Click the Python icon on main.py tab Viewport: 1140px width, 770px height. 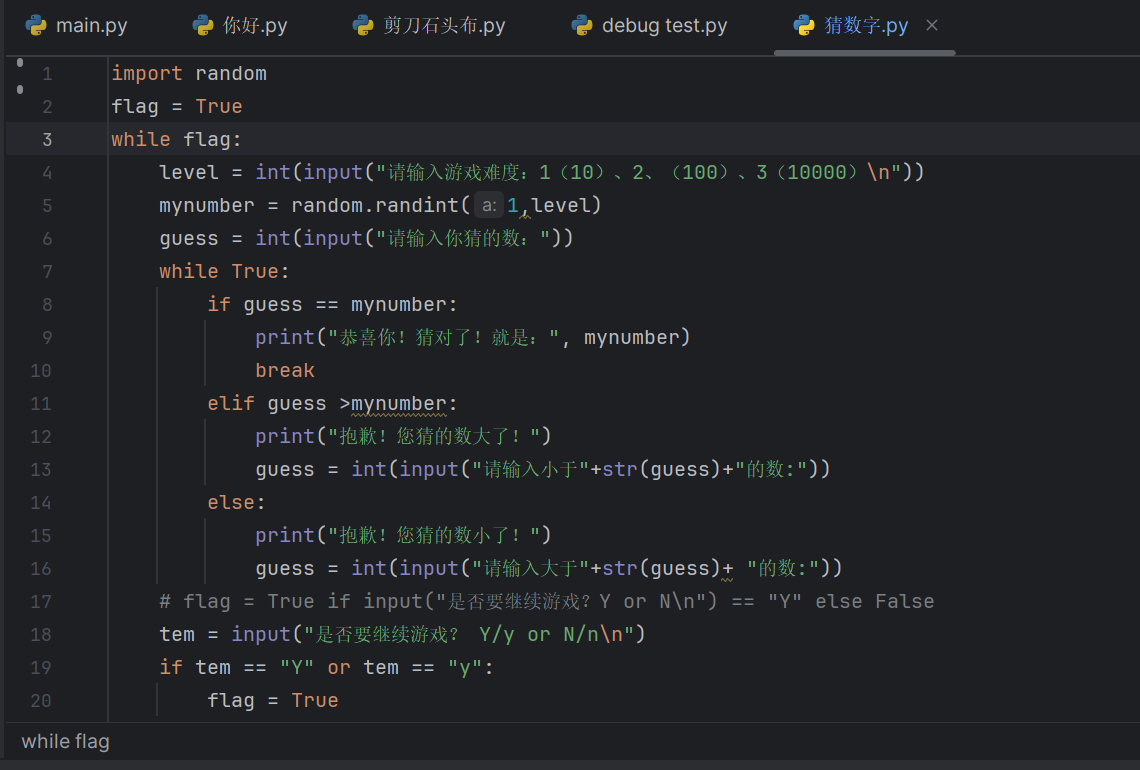(x=37, y=25)
